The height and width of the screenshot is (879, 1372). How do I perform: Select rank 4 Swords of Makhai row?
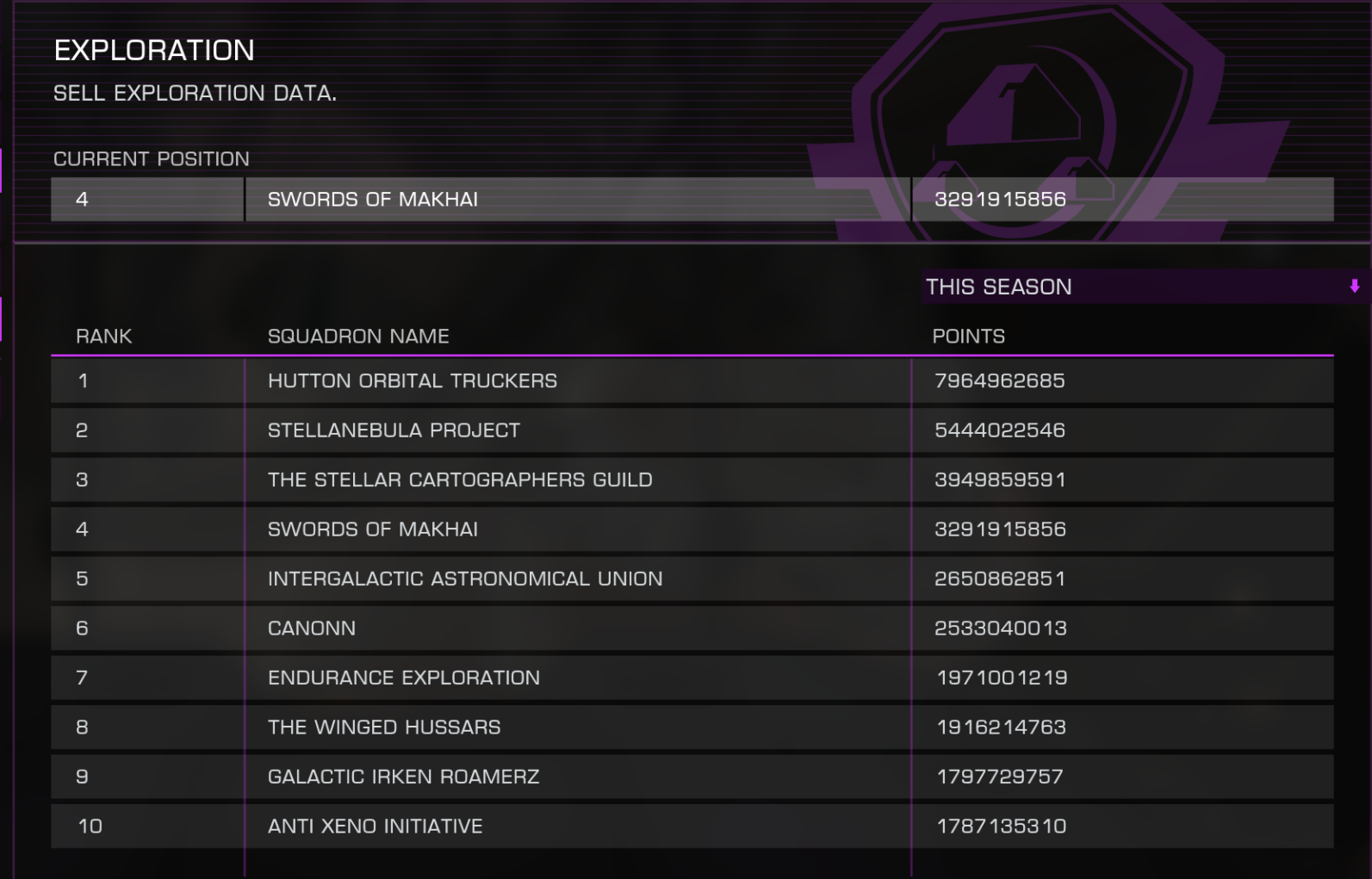[x=692, y=529]
